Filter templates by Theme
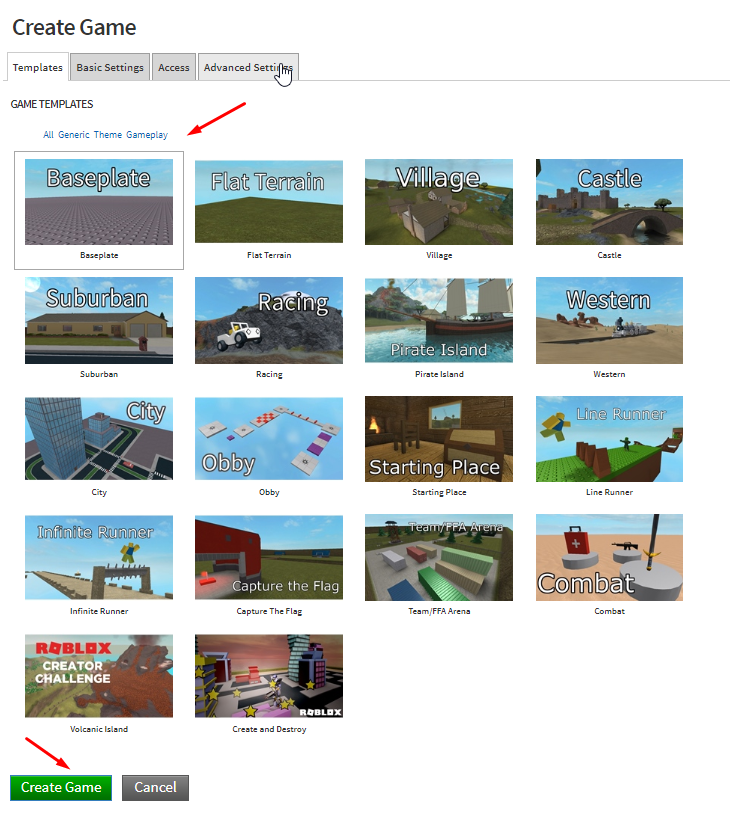 108,135
